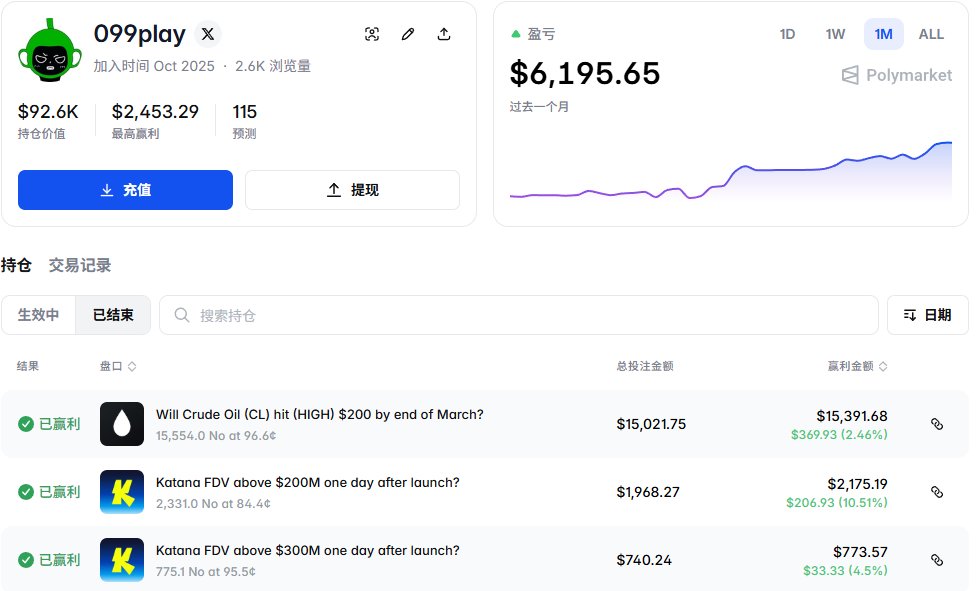Click the scan QR code icon
980x591 pixels.
[372, 34]
